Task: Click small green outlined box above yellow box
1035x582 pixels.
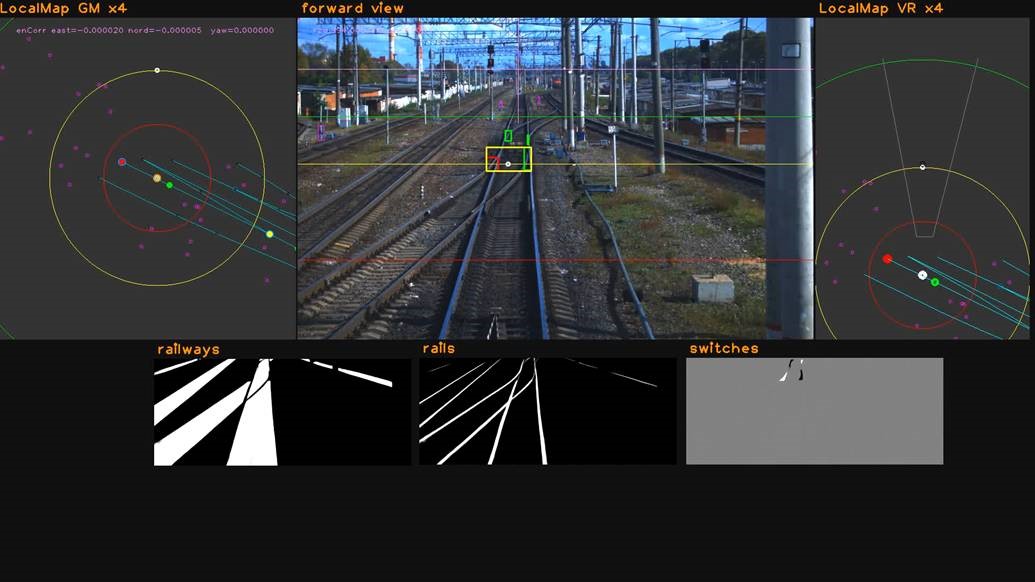Action: click(x=508, y=136)
